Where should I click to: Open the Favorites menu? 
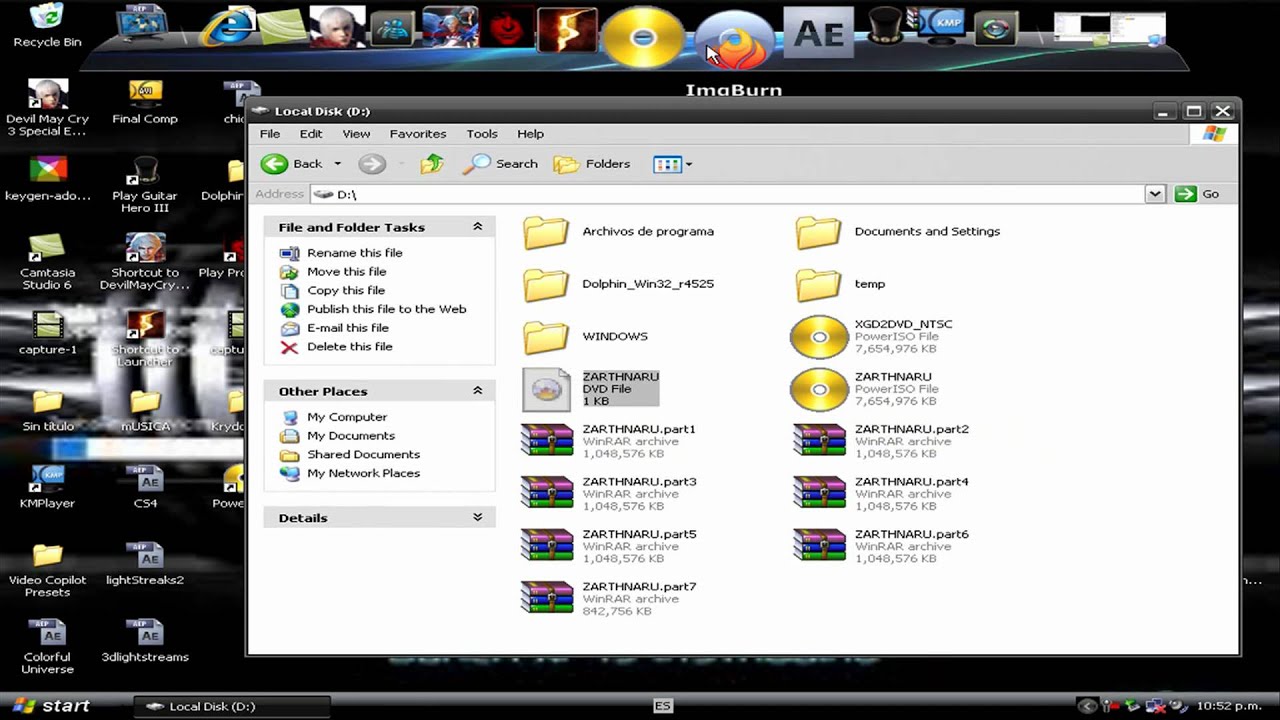pos(418,134)
